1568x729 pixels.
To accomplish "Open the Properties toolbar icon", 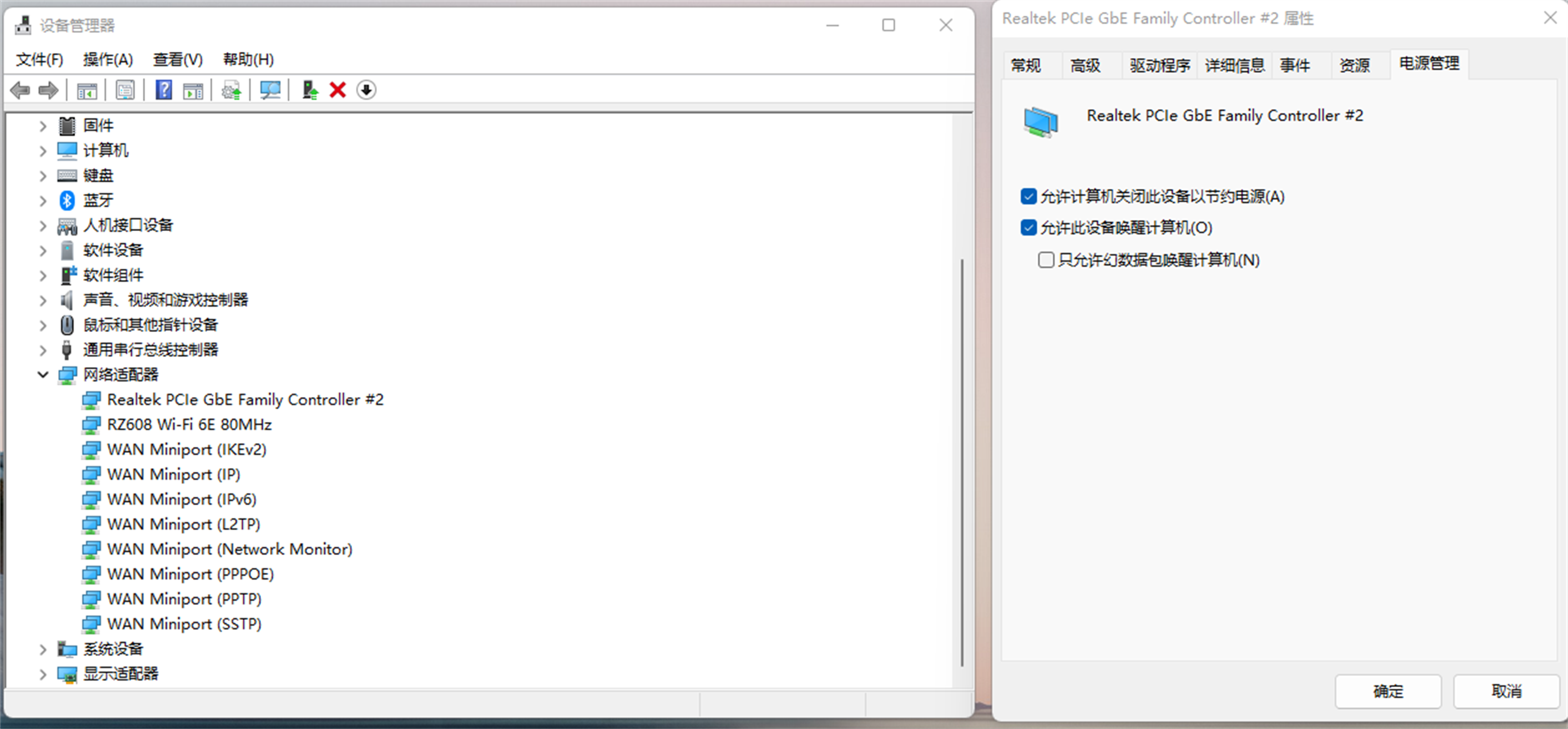I will pos(125,91).
